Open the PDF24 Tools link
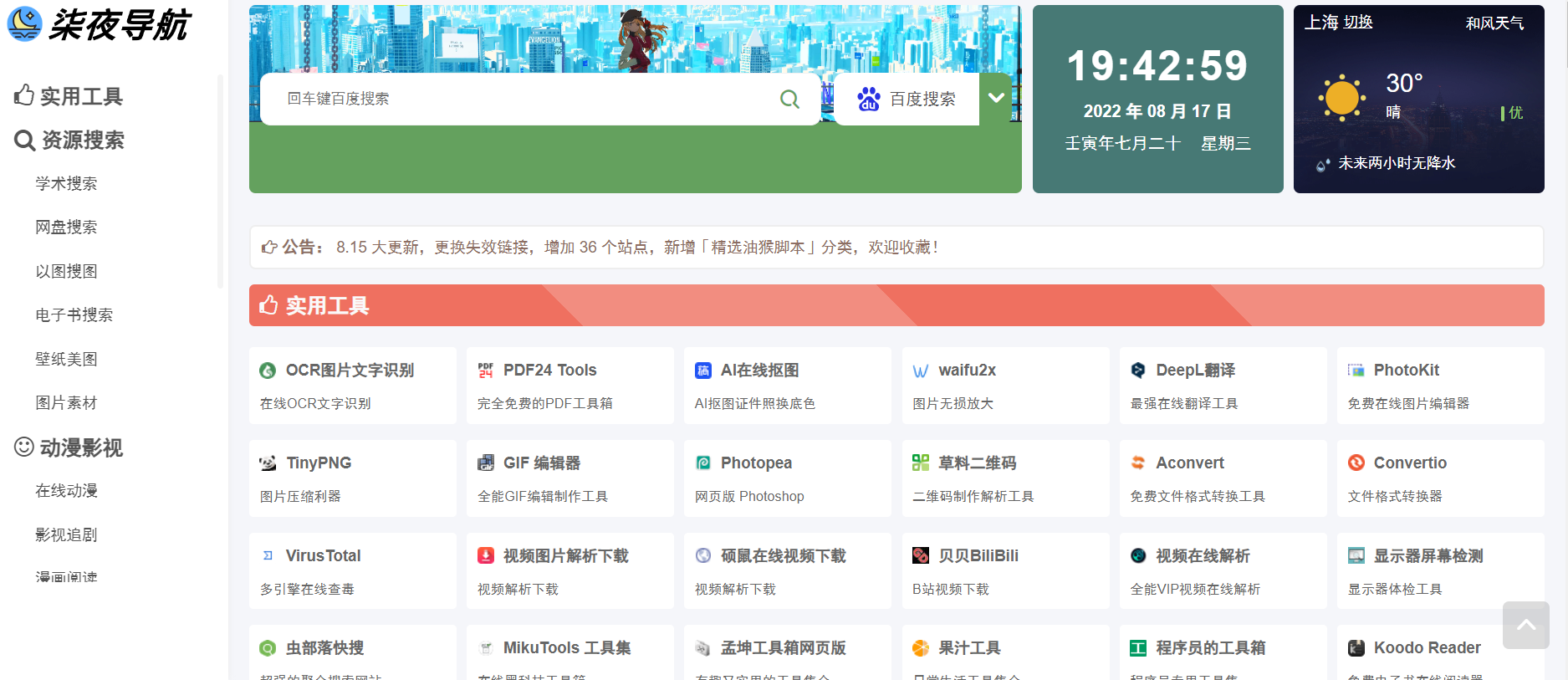This screenshot has width=1568, height=680. (549, 371)
